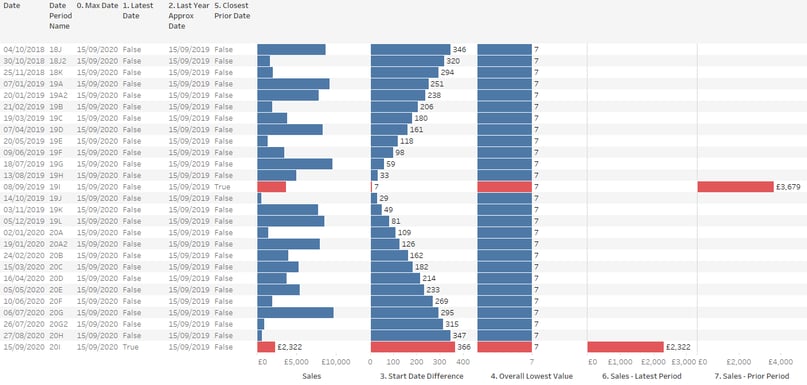Viewport: 807px width, 385px height.
Task: Click the 5. Closest Prior Date header
Action: tap(232, 11)
